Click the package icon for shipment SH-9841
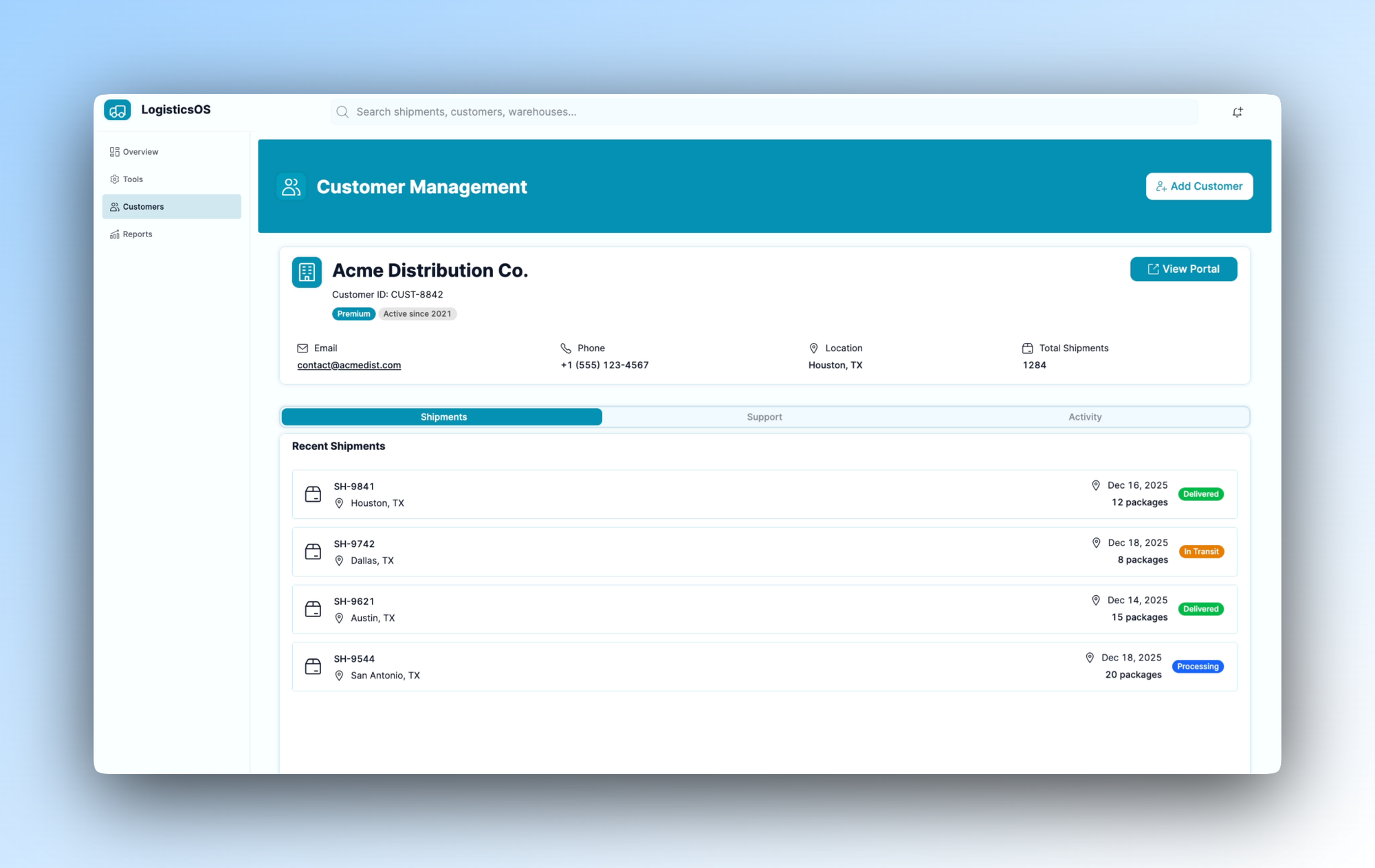This screenshot has width=1375, height=868. tap(313, 494)
